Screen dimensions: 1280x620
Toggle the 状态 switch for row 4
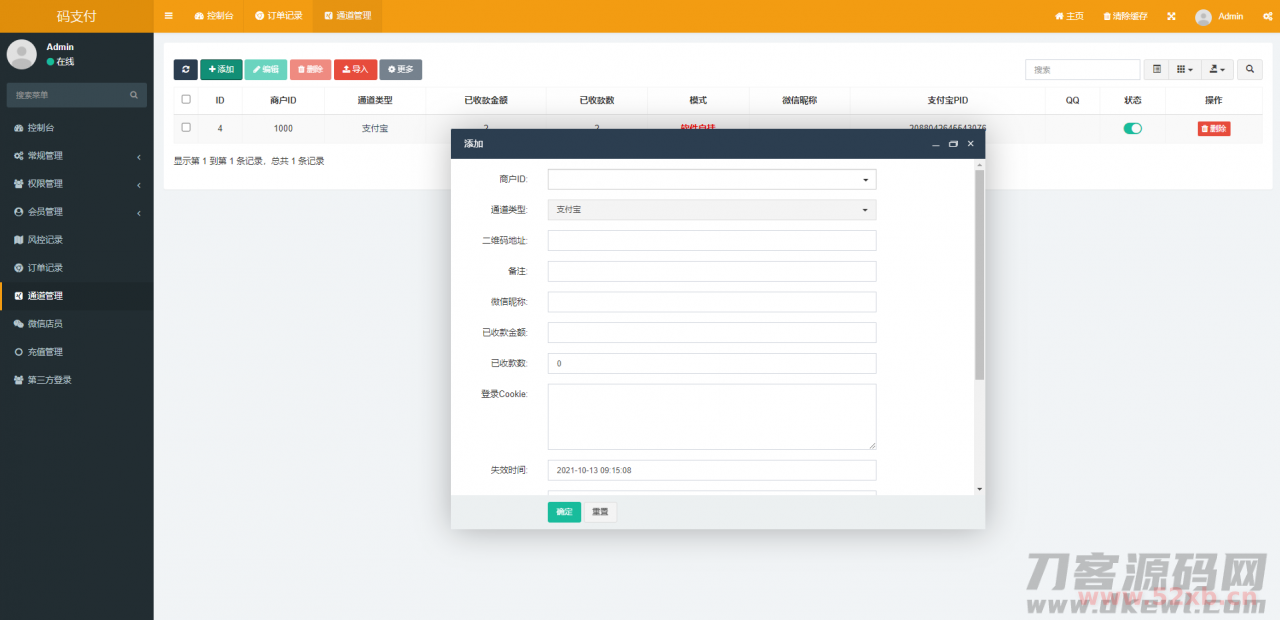click(x=1132, y=128)
